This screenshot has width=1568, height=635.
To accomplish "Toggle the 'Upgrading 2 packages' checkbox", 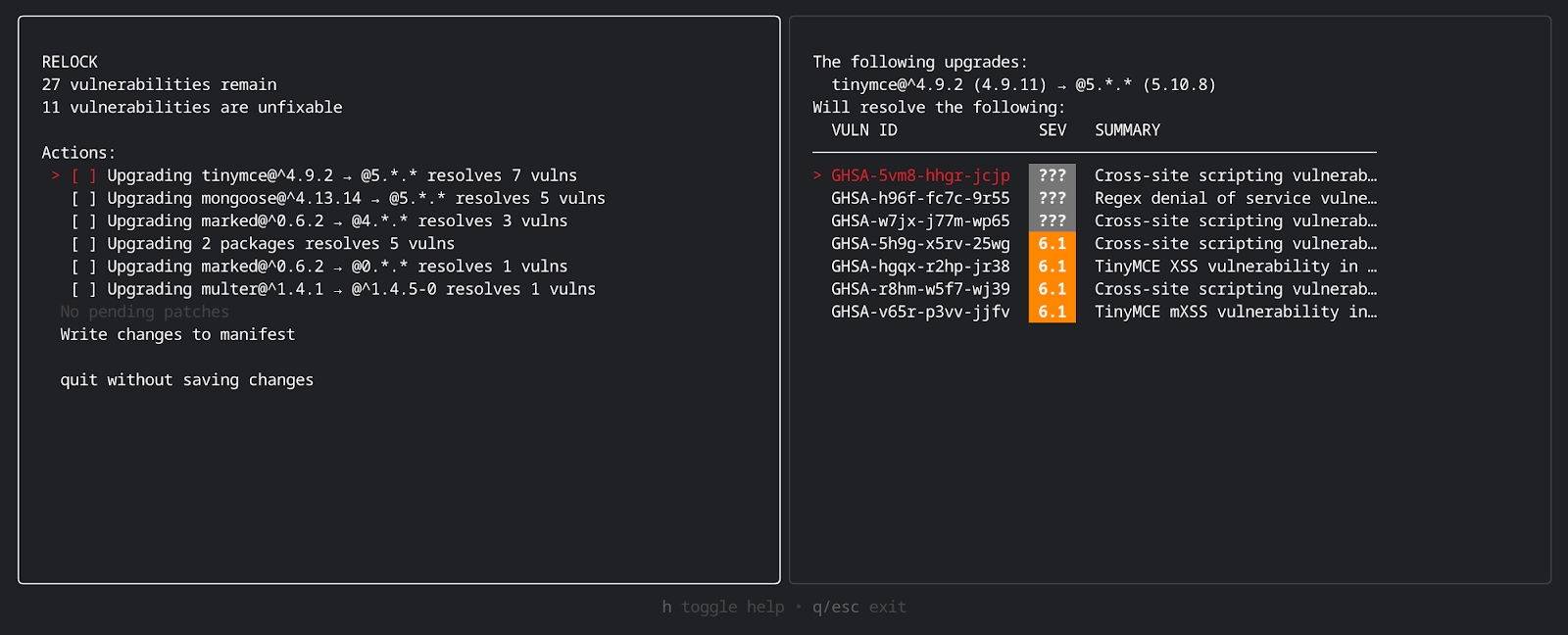I will (x=83, y=243).
